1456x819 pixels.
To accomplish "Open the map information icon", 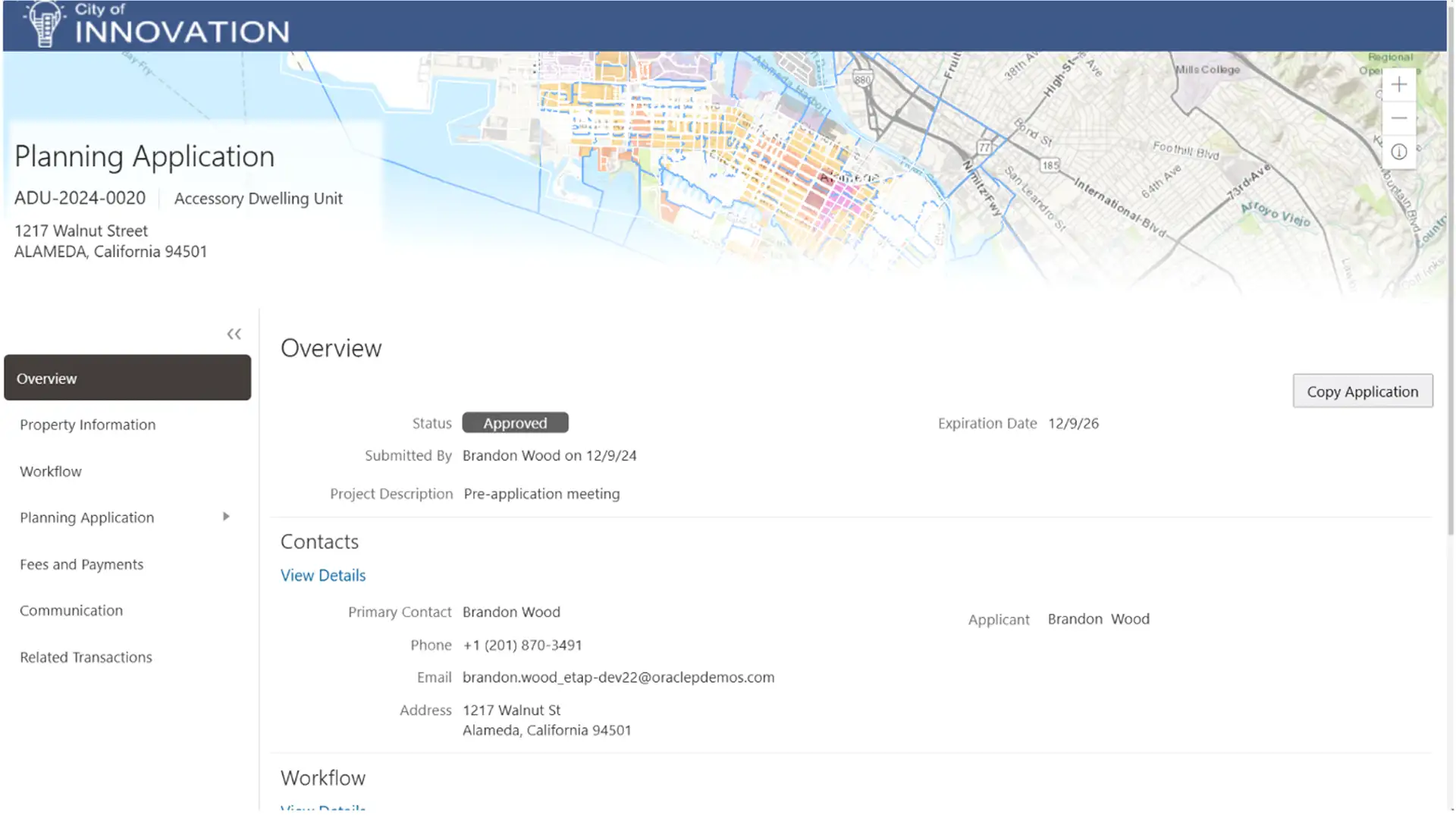I will (x=1399, y=152).
